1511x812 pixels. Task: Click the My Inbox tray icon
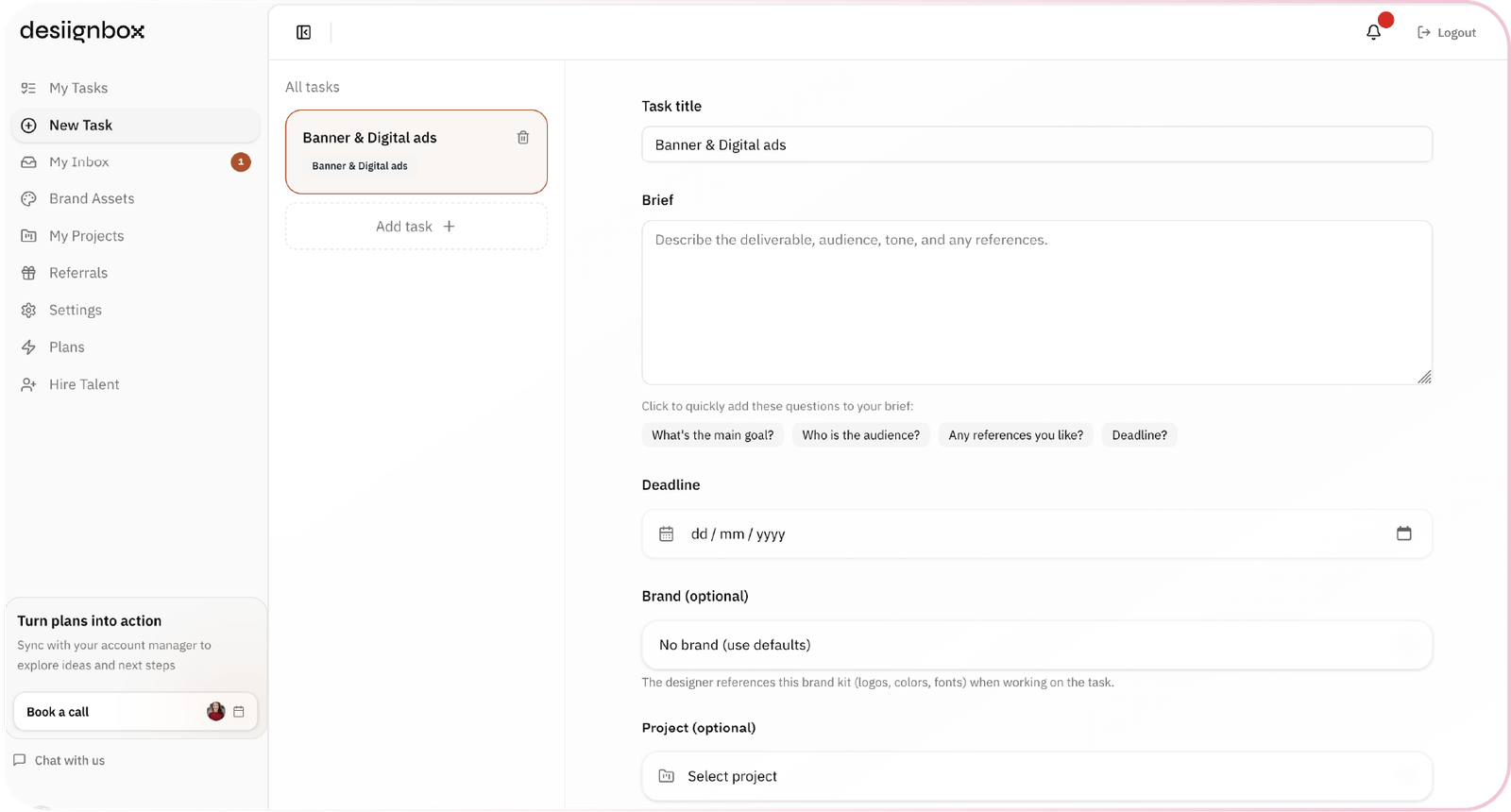pyautogui.click(x=28, y=162)
